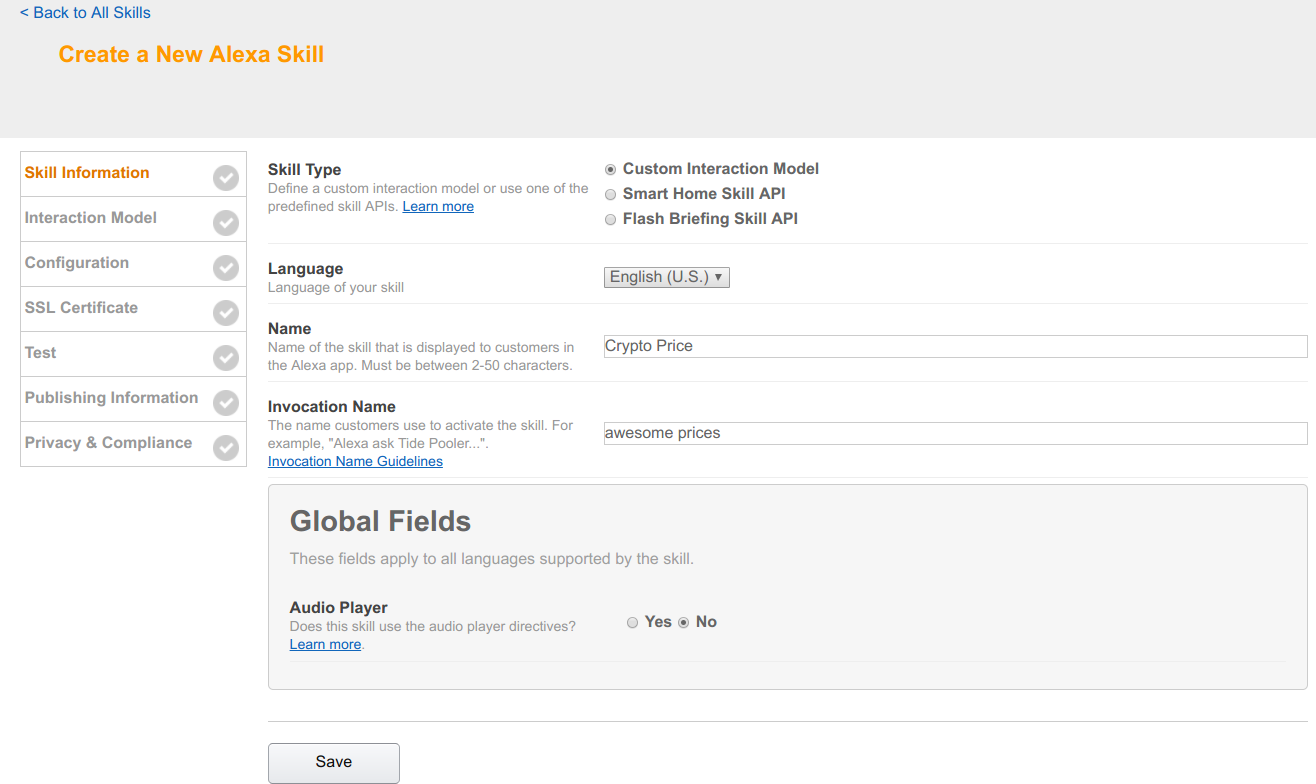1316x784 pixels.
Task: Click the Invocation Name field awesome prices
Action: (x=955, y=433)
